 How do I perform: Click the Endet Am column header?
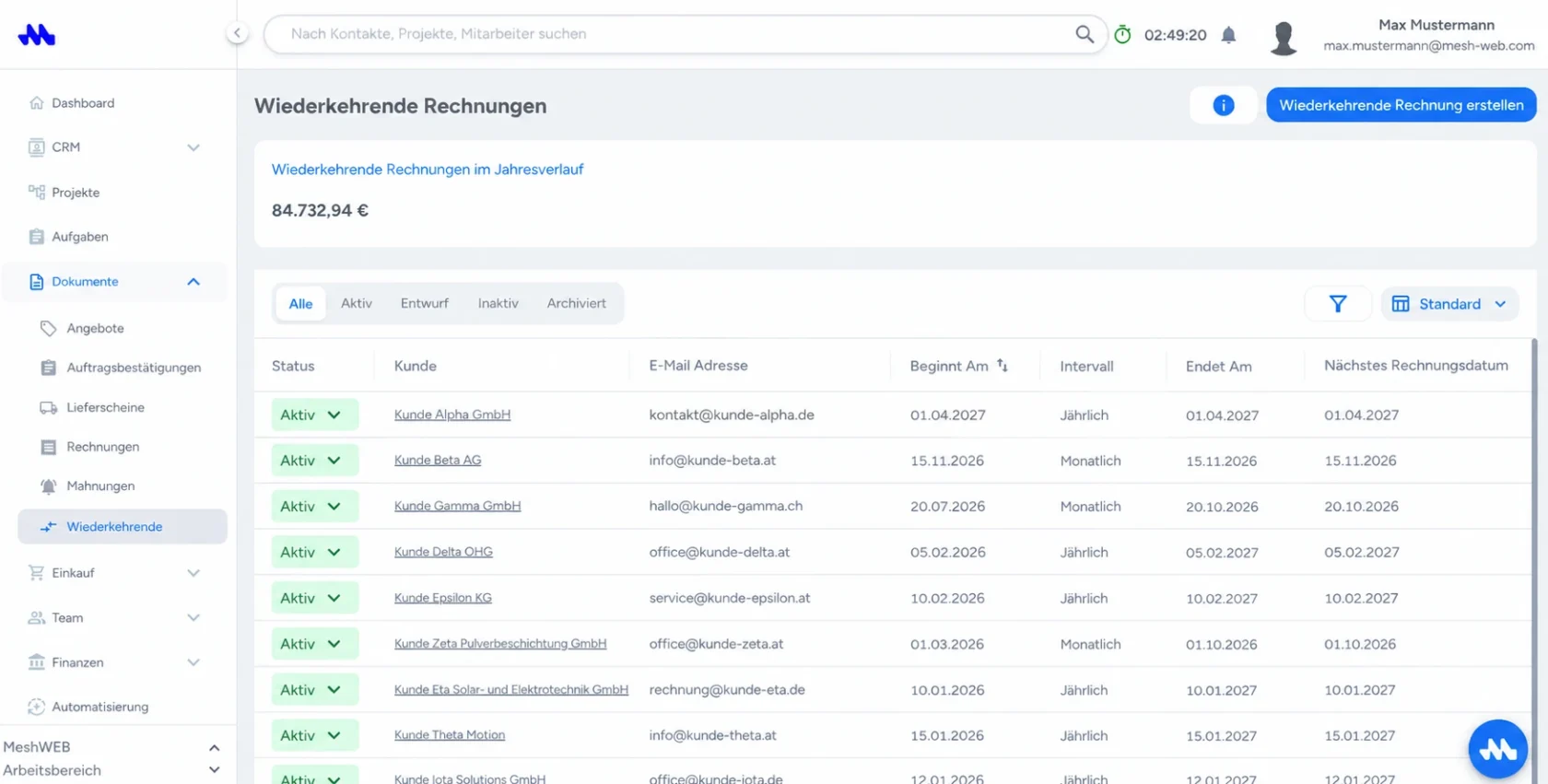coord(1218,366)
